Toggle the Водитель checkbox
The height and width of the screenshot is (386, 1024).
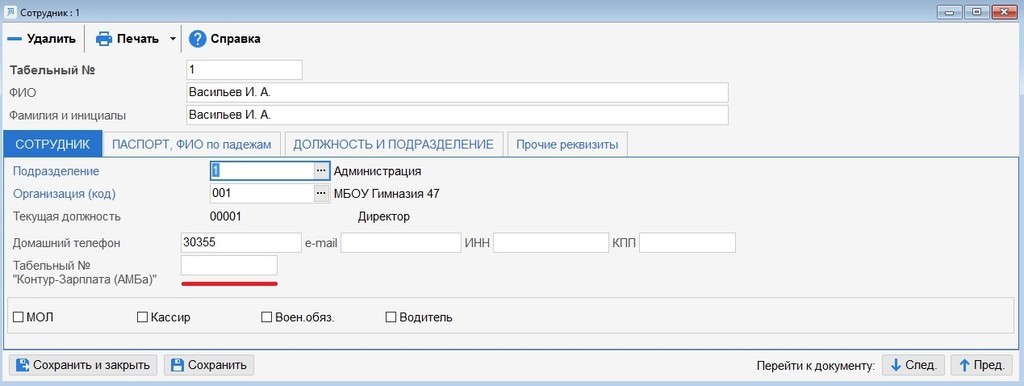point(391,317)
